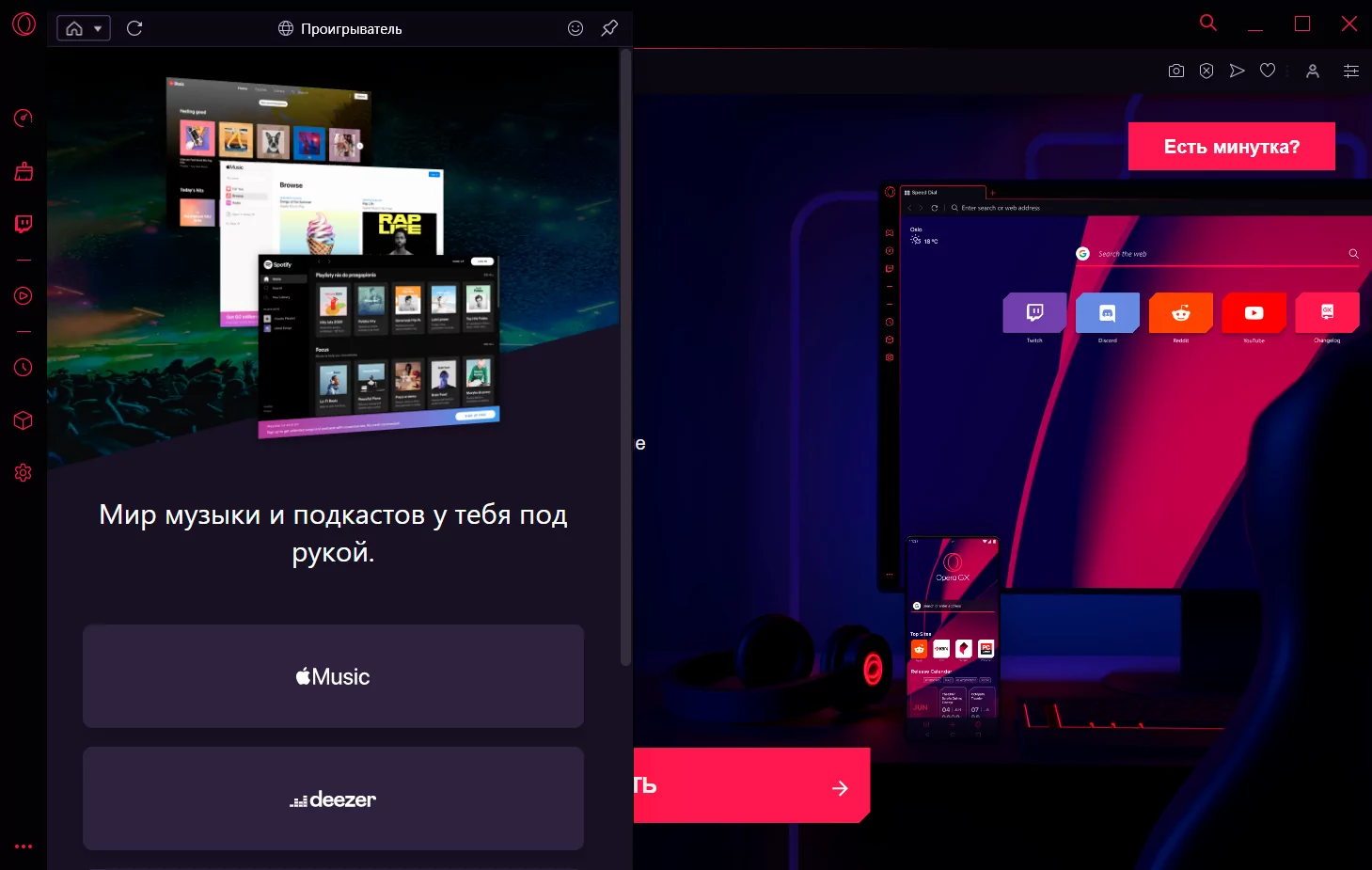Open sidebar setup three-dots menu

pyautogui.click(x=24, y=846)
